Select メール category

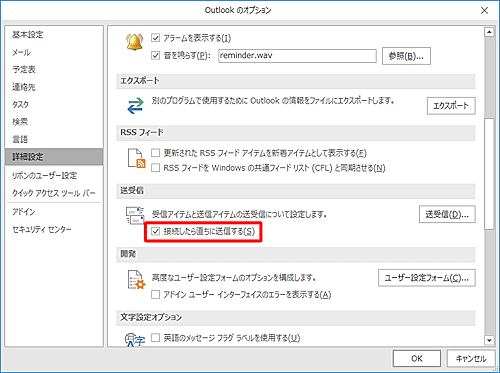(x=54, y=52)
